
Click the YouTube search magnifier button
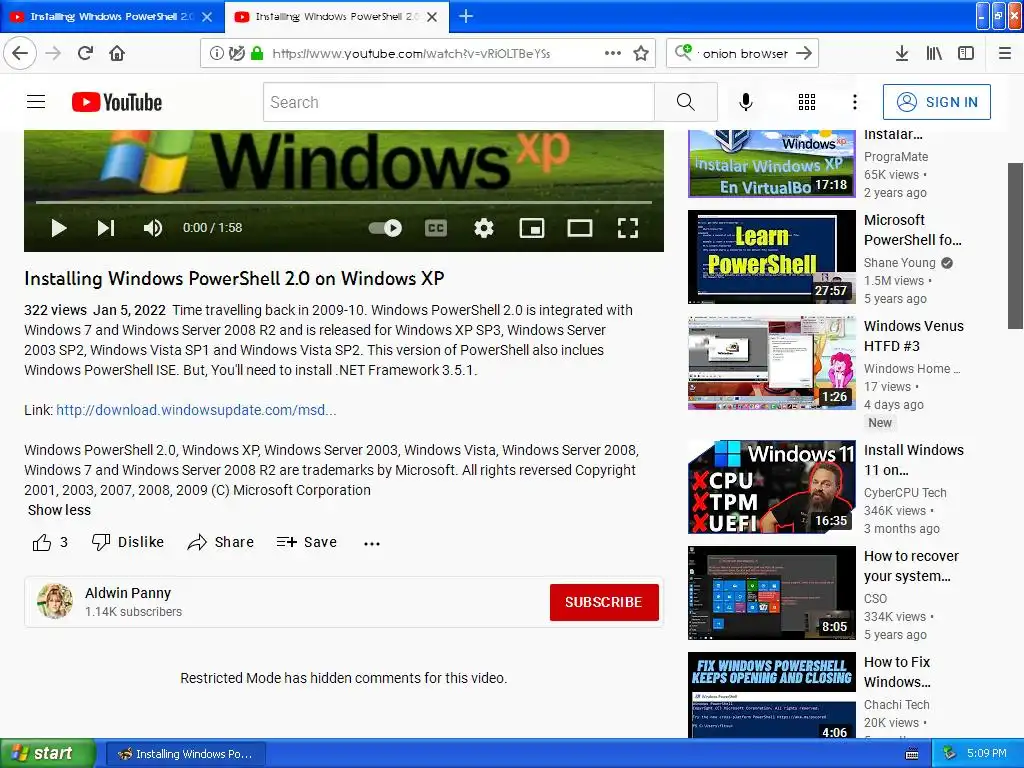(x=686, y=102)
